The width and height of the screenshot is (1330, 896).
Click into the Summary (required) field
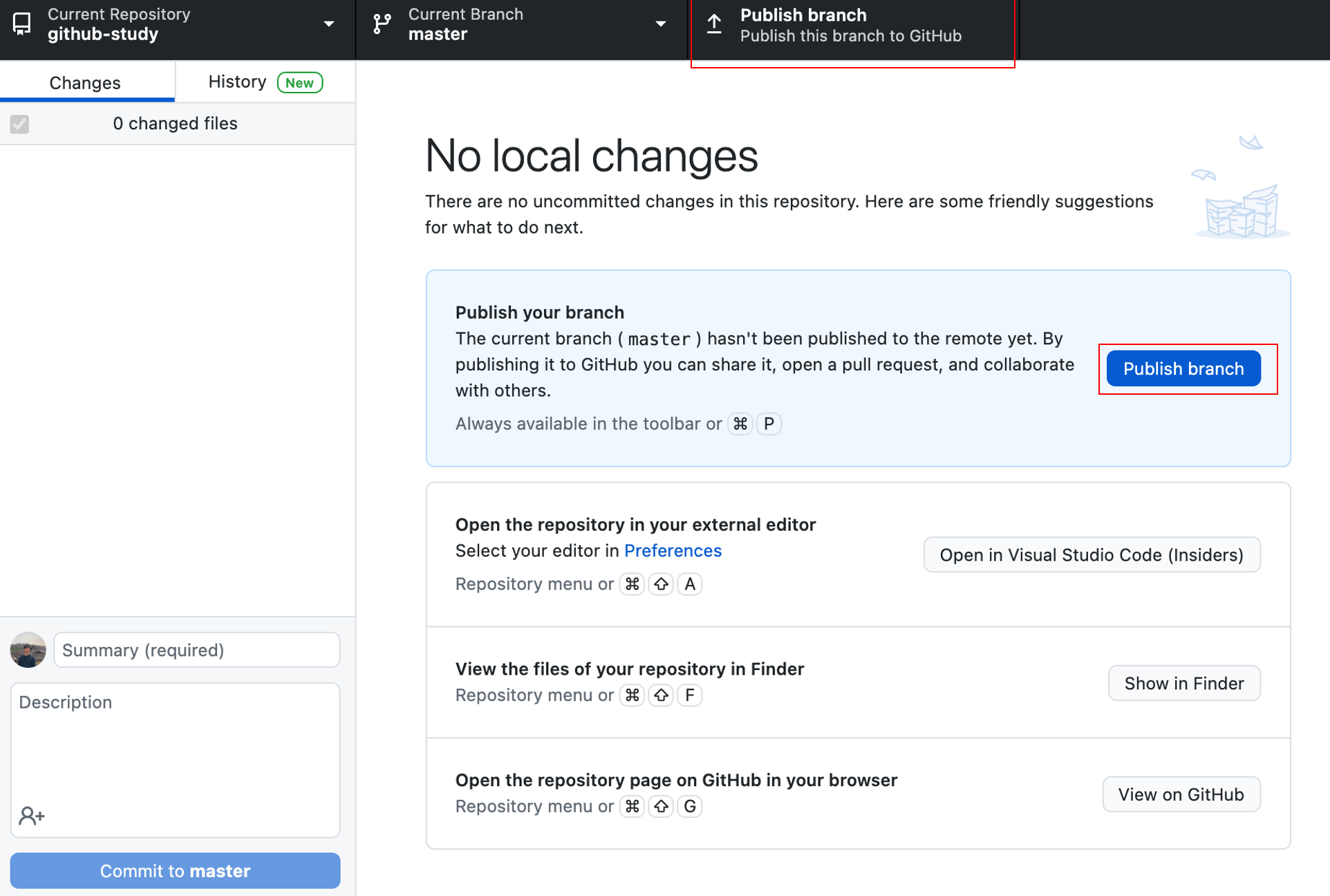click(x=196, y=650)
